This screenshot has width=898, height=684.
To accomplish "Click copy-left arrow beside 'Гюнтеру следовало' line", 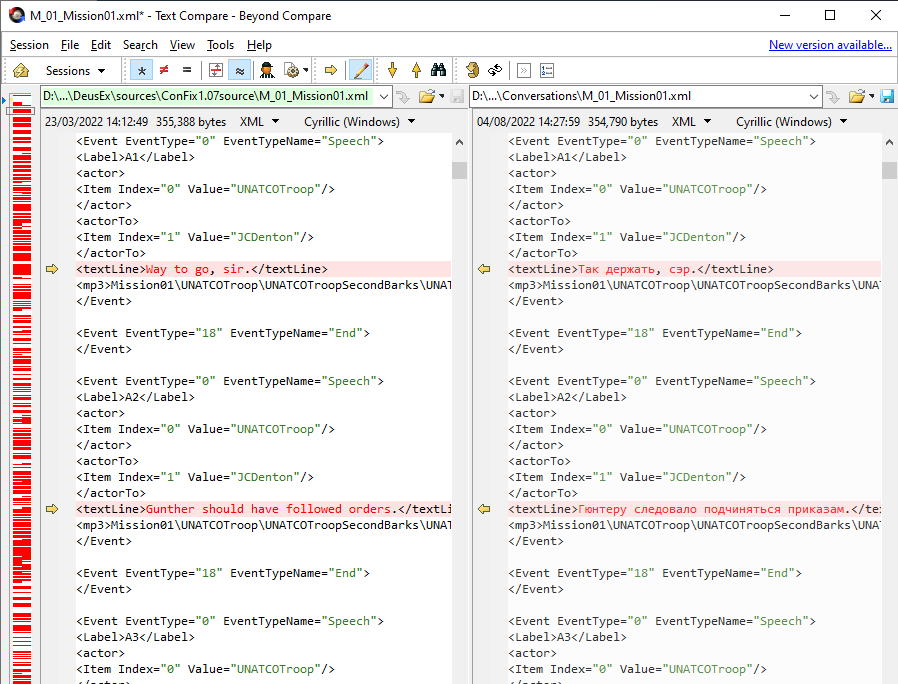I will click(x=484, y=509).
